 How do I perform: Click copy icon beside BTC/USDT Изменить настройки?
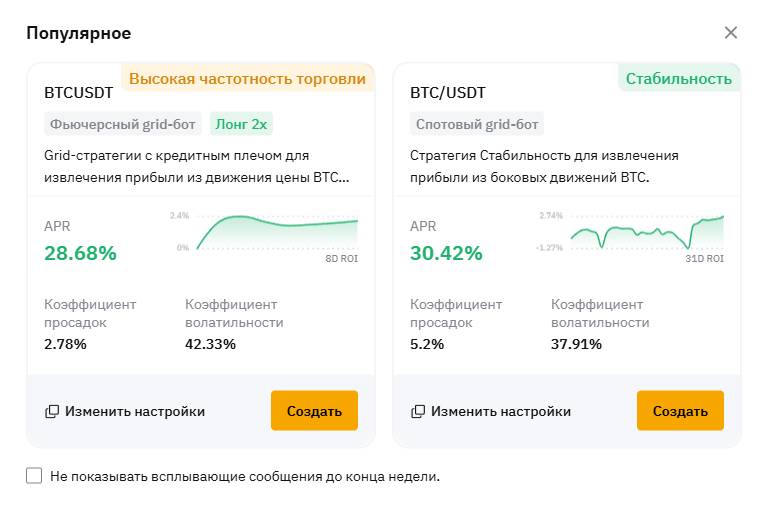(x=418, y=412)
